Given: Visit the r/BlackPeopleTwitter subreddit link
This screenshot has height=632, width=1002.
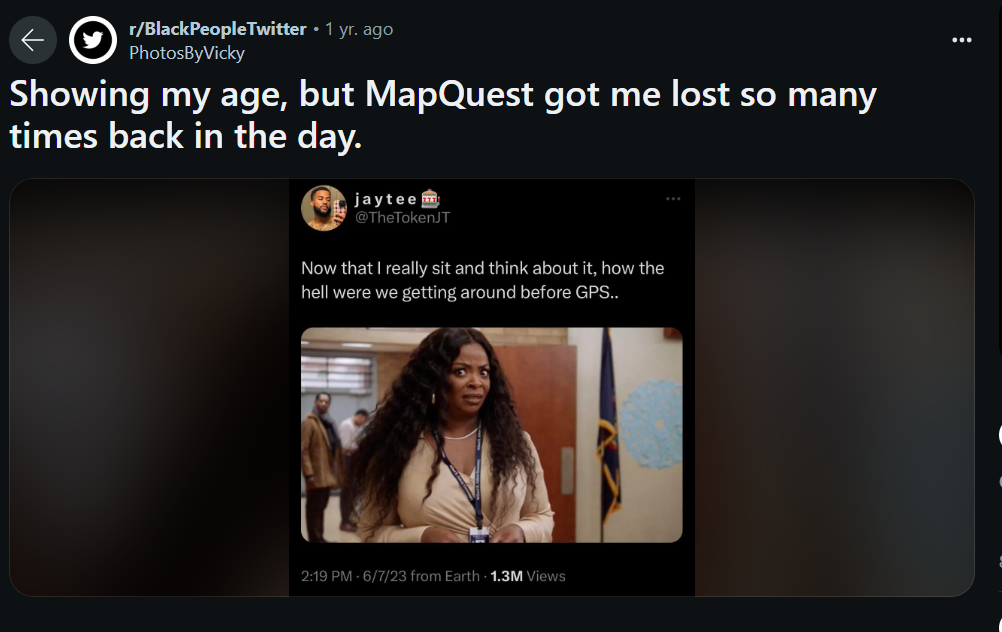Looking at the screenshot, I should (217, 29).
